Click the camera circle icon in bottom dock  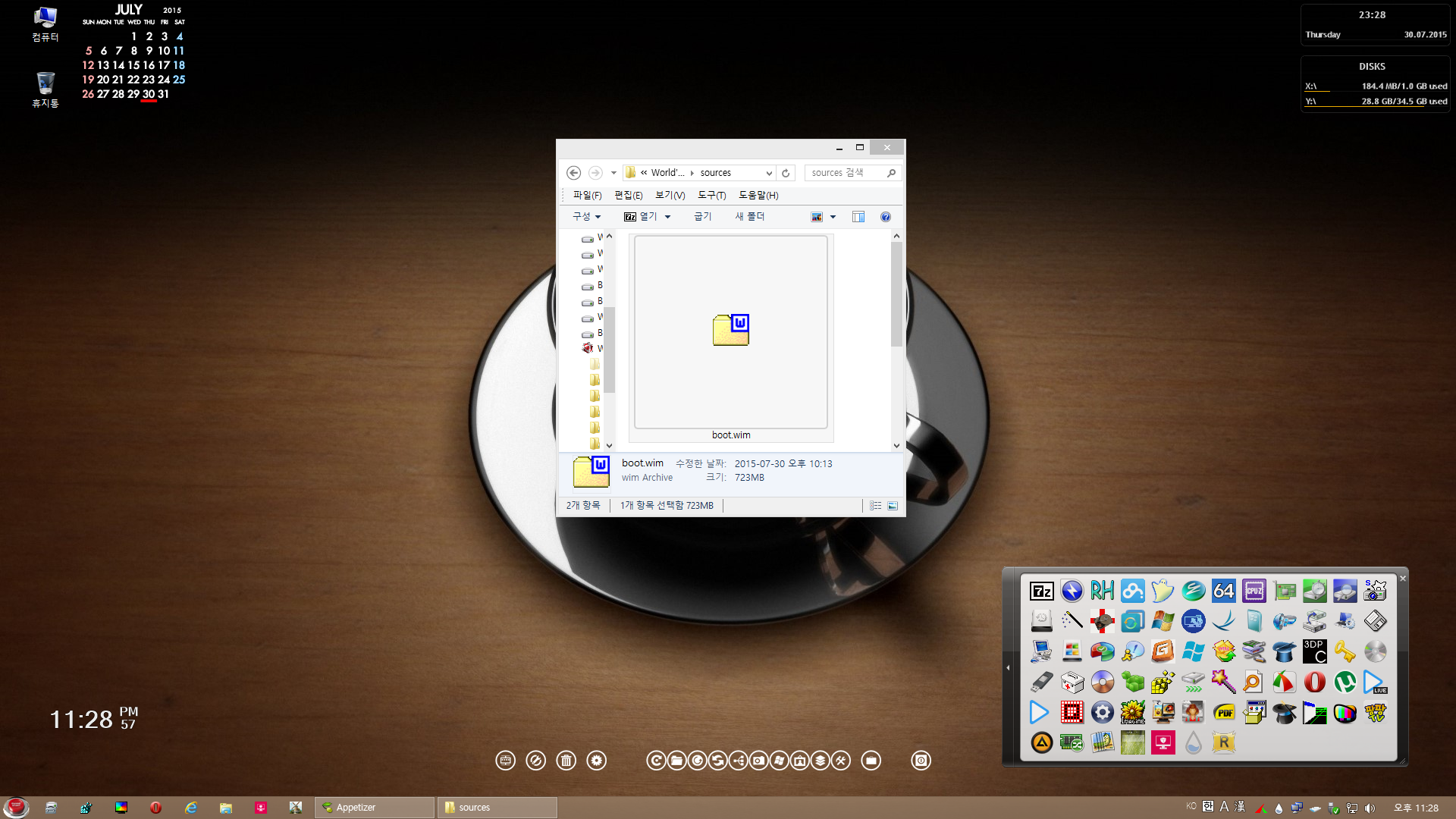click(x=758, y=760)
